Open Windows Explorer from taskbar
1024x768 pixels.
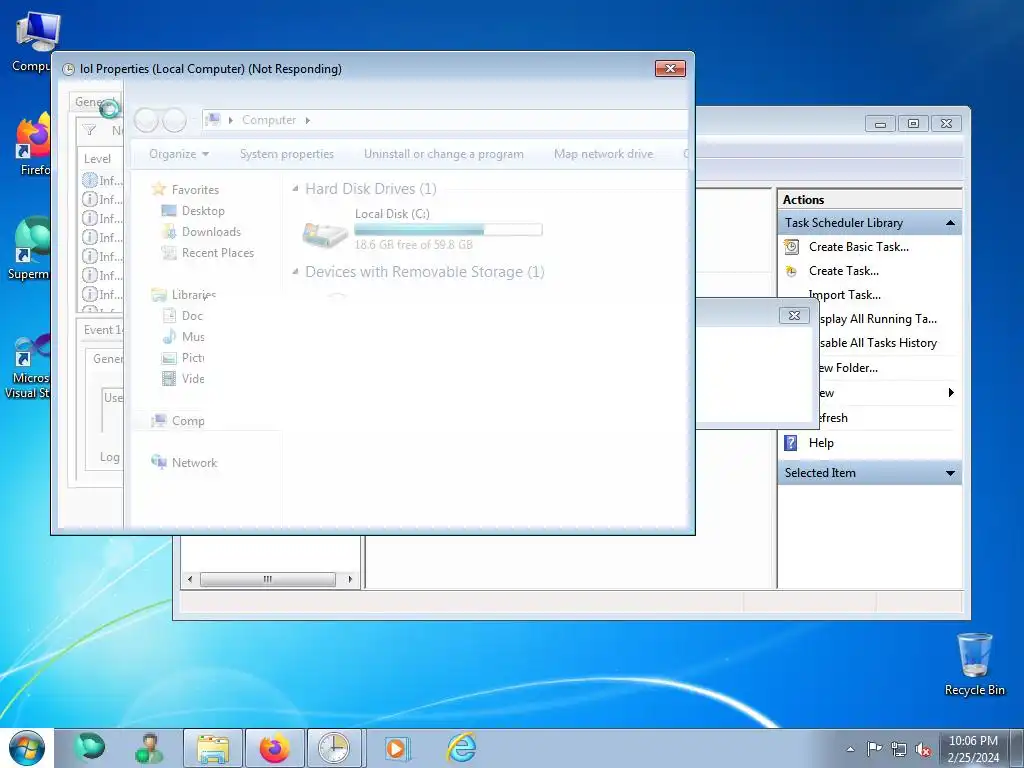(x=213, y=748)
